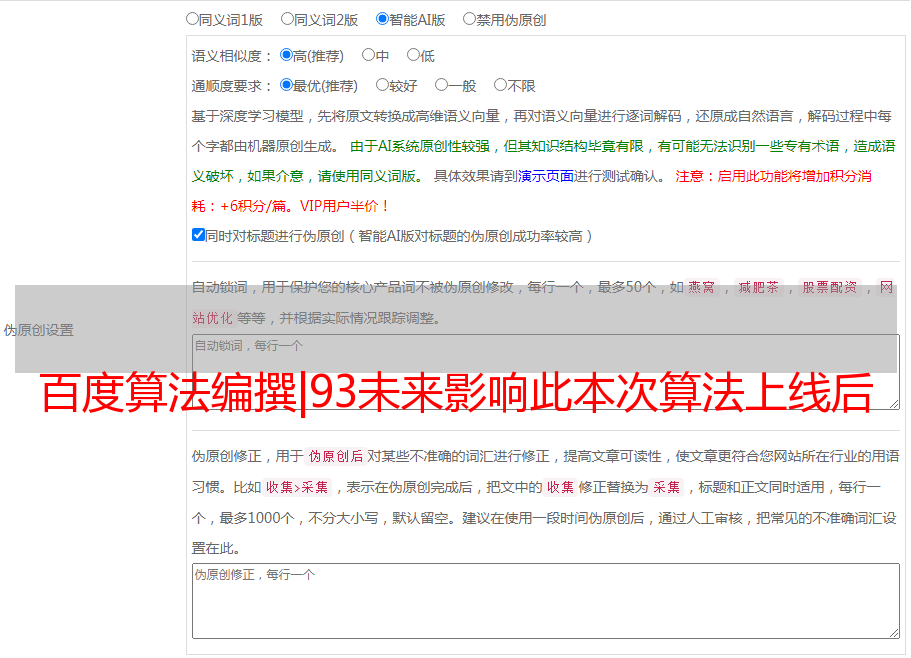Select 禁用伪原创 radio option
This screenshot has height=658, width=911.
coord(469,19)
